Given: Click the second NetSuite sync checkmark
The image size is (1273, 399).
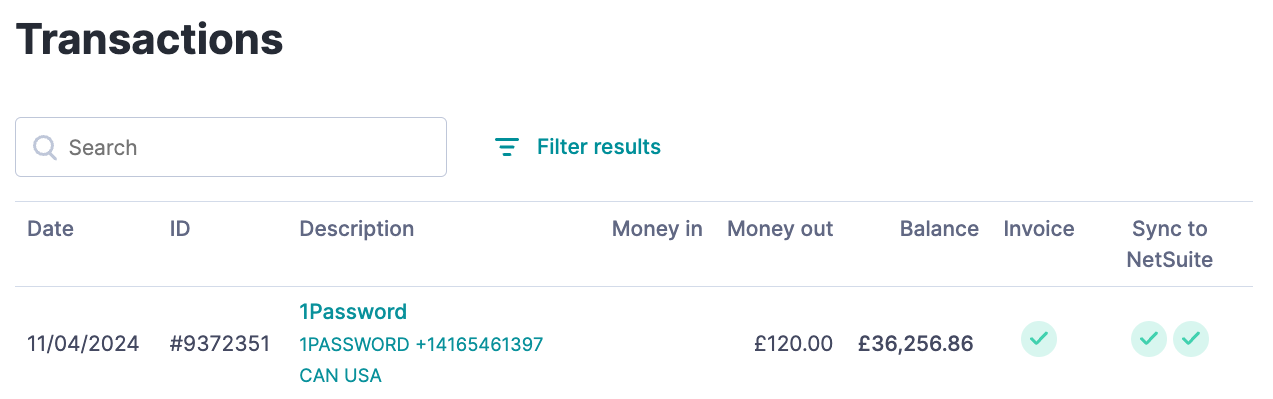Looking at the screenshot, I should 1191,339.
